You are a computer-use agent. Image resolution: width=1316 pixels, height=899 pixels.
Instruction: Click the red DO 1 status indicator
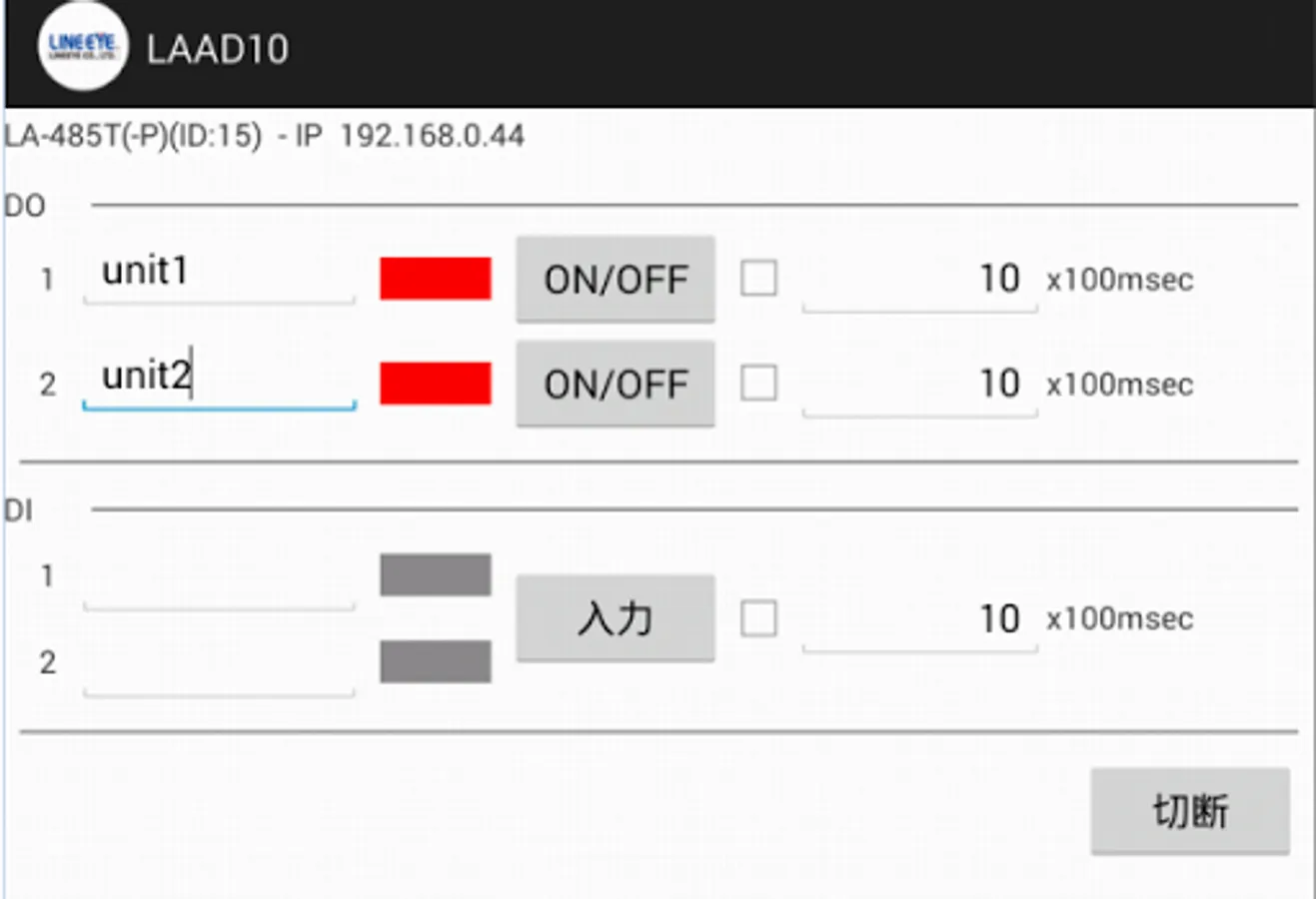(x=435, y=279)
